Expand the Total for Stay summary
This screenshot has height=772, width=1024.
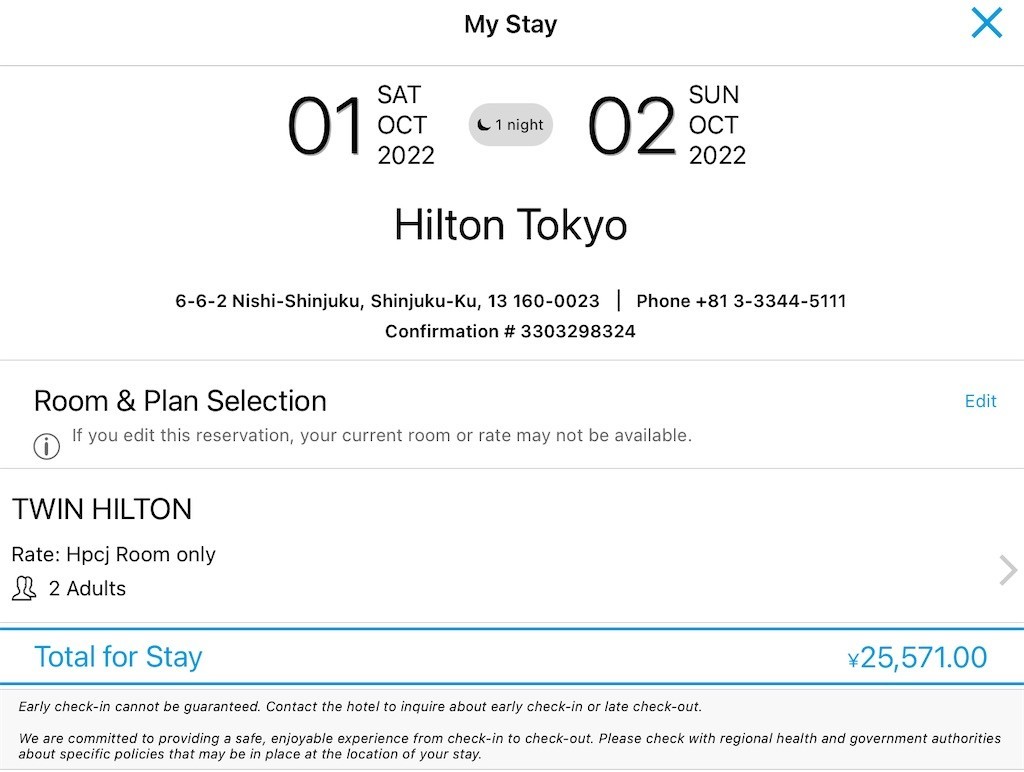[512, 657]
